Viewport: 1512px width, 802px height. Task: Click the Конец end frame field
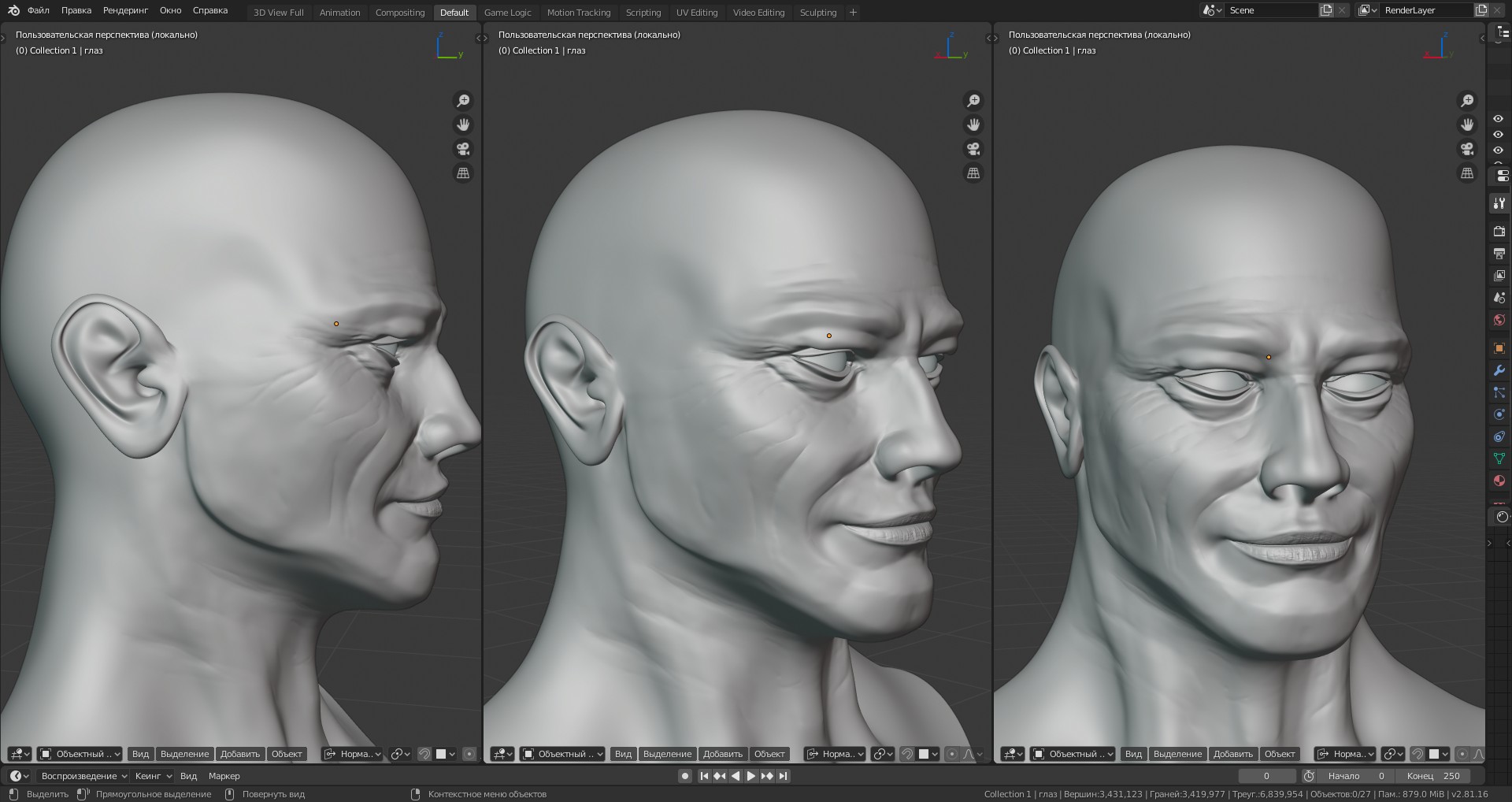pyautogui.click(x=1435, y=776)
